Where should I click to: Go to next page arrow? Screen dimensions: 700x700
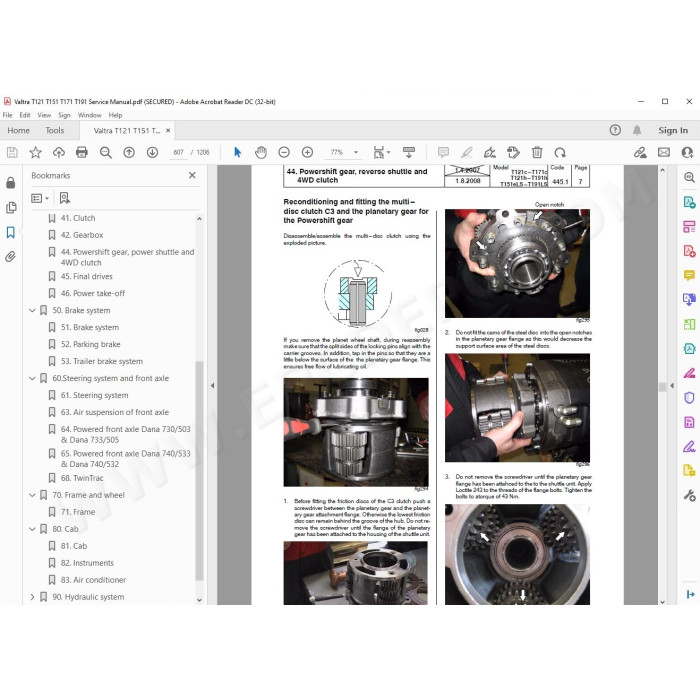[x=152, y=153]
